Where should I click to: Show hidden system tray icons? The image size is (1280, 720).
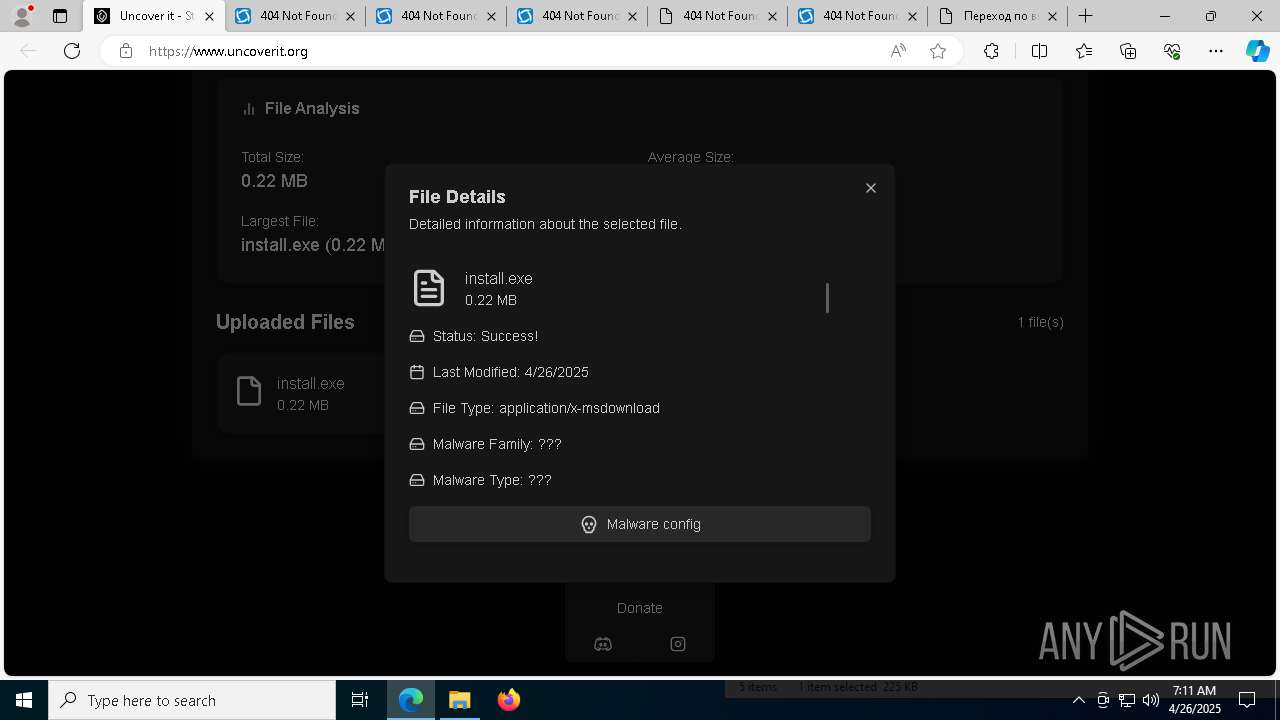coord(1078,700)
